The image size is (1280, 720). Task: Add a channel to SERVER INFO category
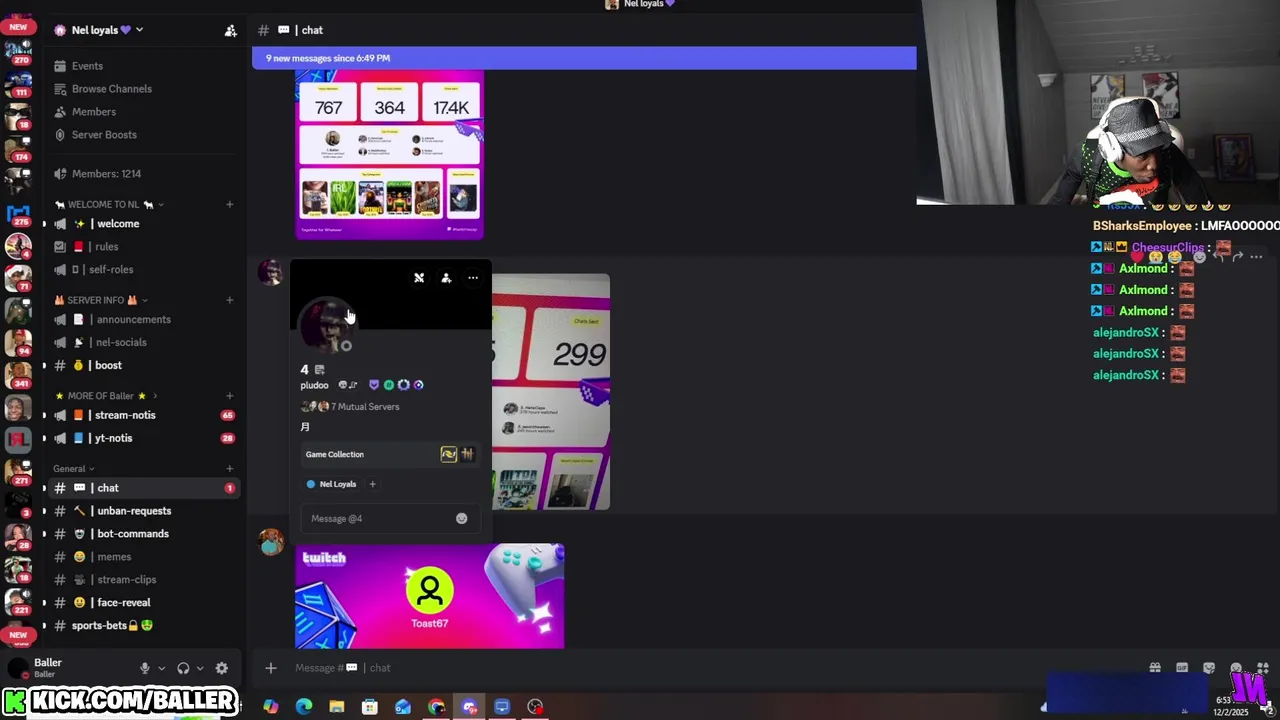pyautogui.click(x=229, y=300)
